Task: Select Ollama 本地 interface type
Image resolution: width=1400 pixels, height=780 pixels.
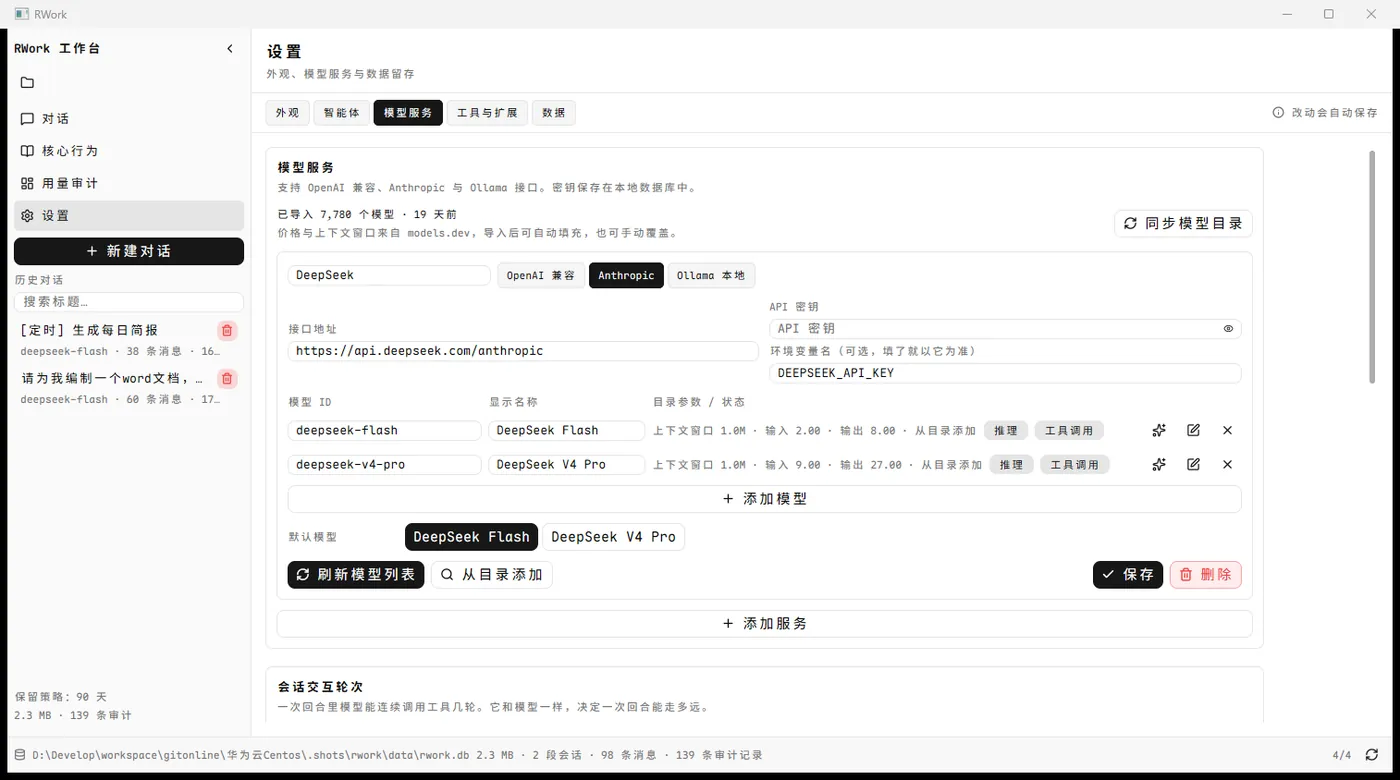Action: [711, 276]
